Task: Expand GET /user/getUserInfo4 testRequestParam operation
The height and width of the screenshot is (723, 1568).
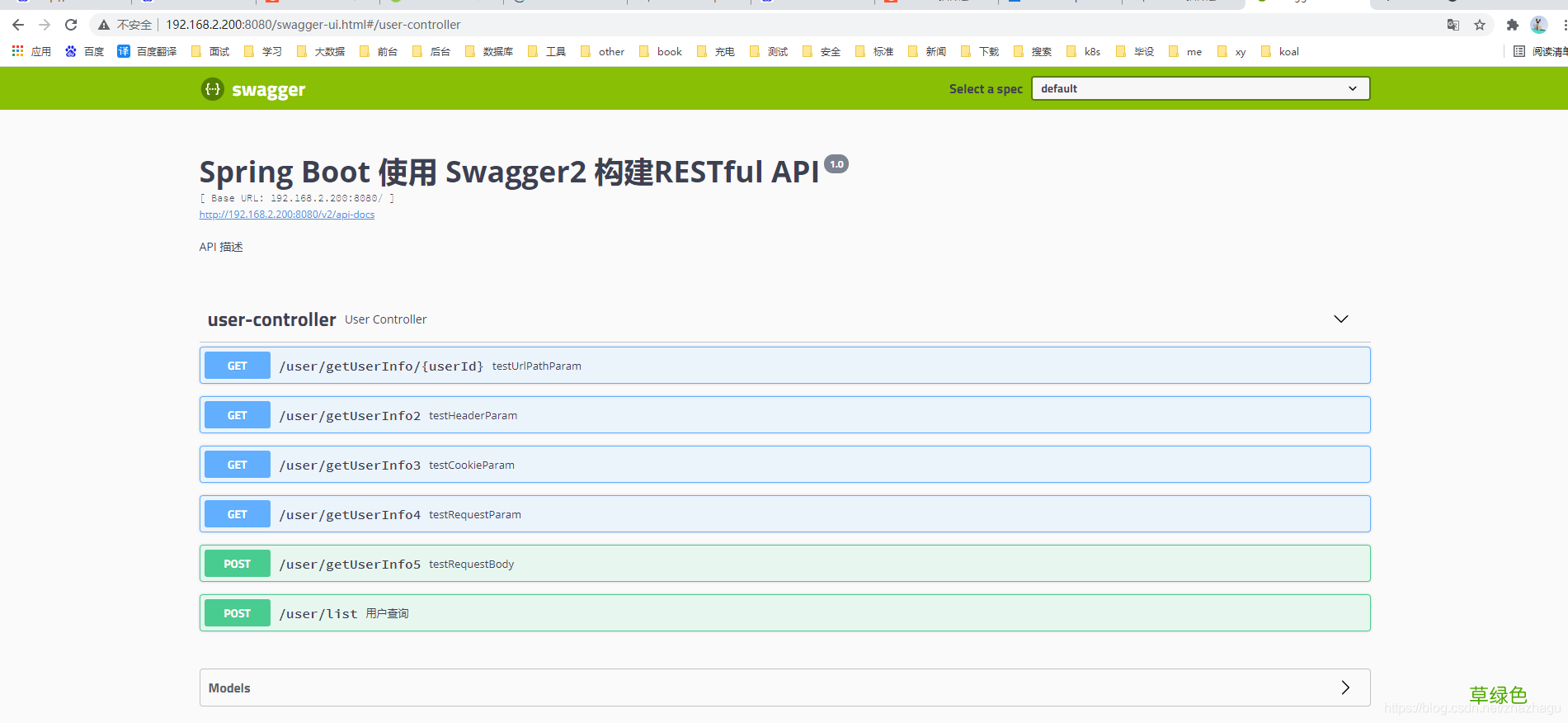Action: 784,514
